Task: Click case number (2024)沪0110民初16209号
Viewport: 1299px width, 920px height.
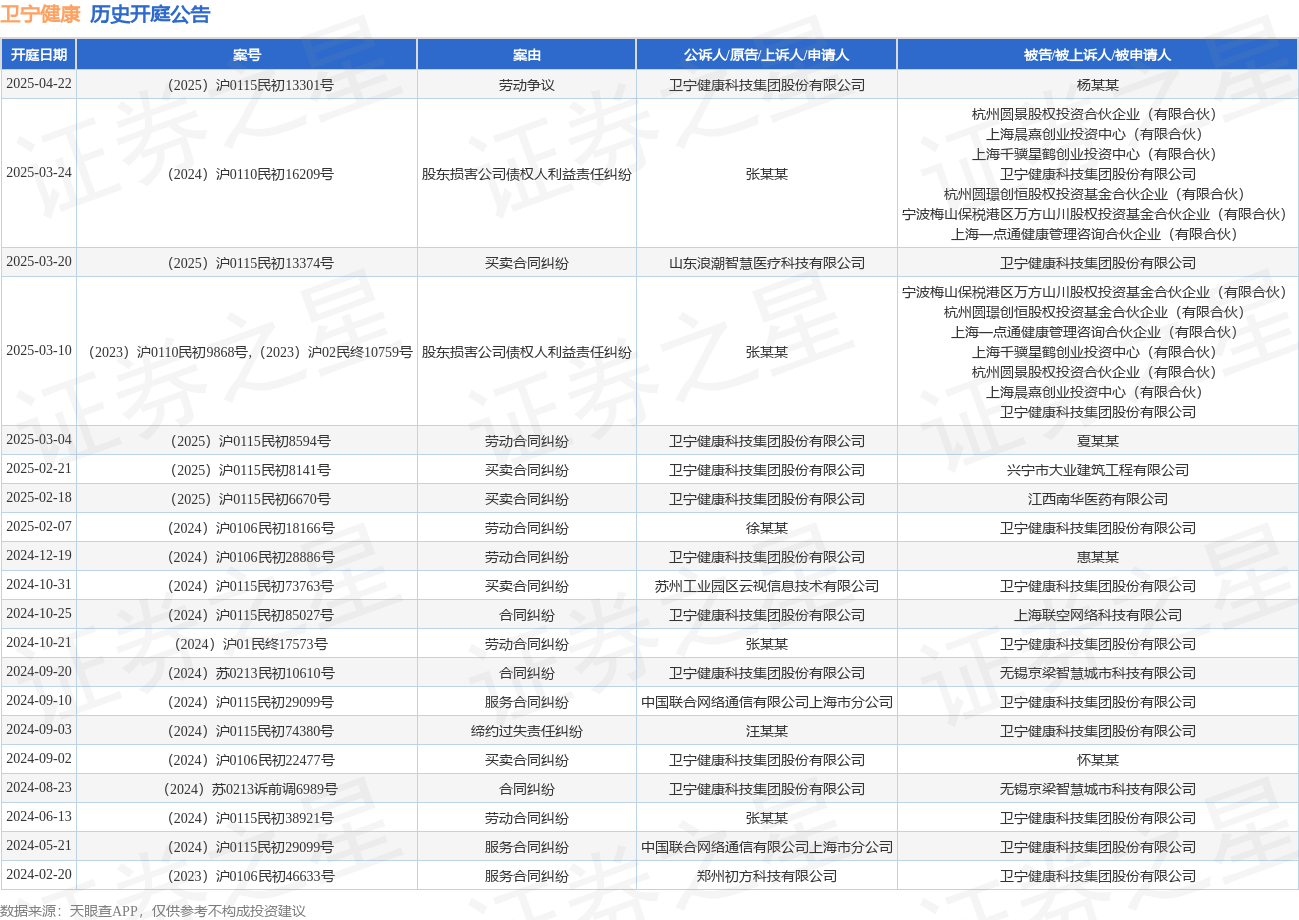Action: (x=247, y=174)
